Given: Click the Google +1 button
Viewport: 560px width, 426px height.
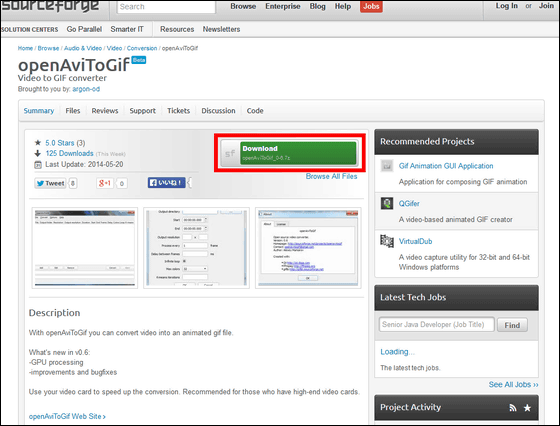Looking at the screenshot, I should pos(105,183).
